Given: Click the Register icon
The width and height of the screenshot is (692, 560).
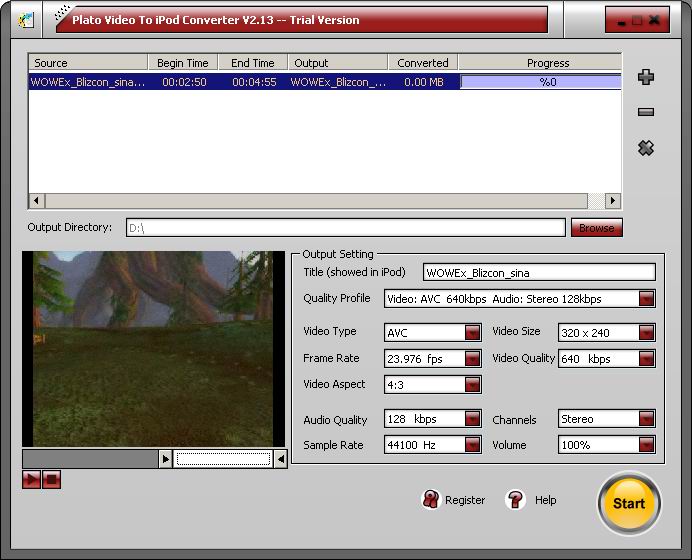Looking at the screenshot, I should coord(430,500).
